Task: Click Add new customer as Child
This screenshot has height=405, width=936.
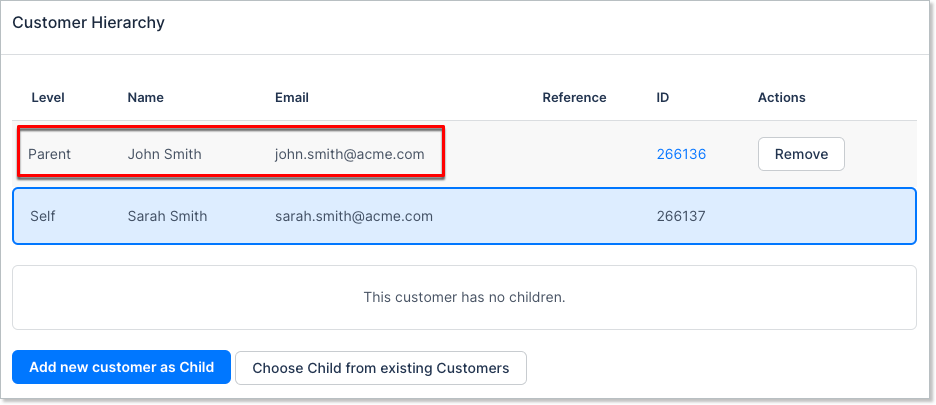Action: pos(121,367)
